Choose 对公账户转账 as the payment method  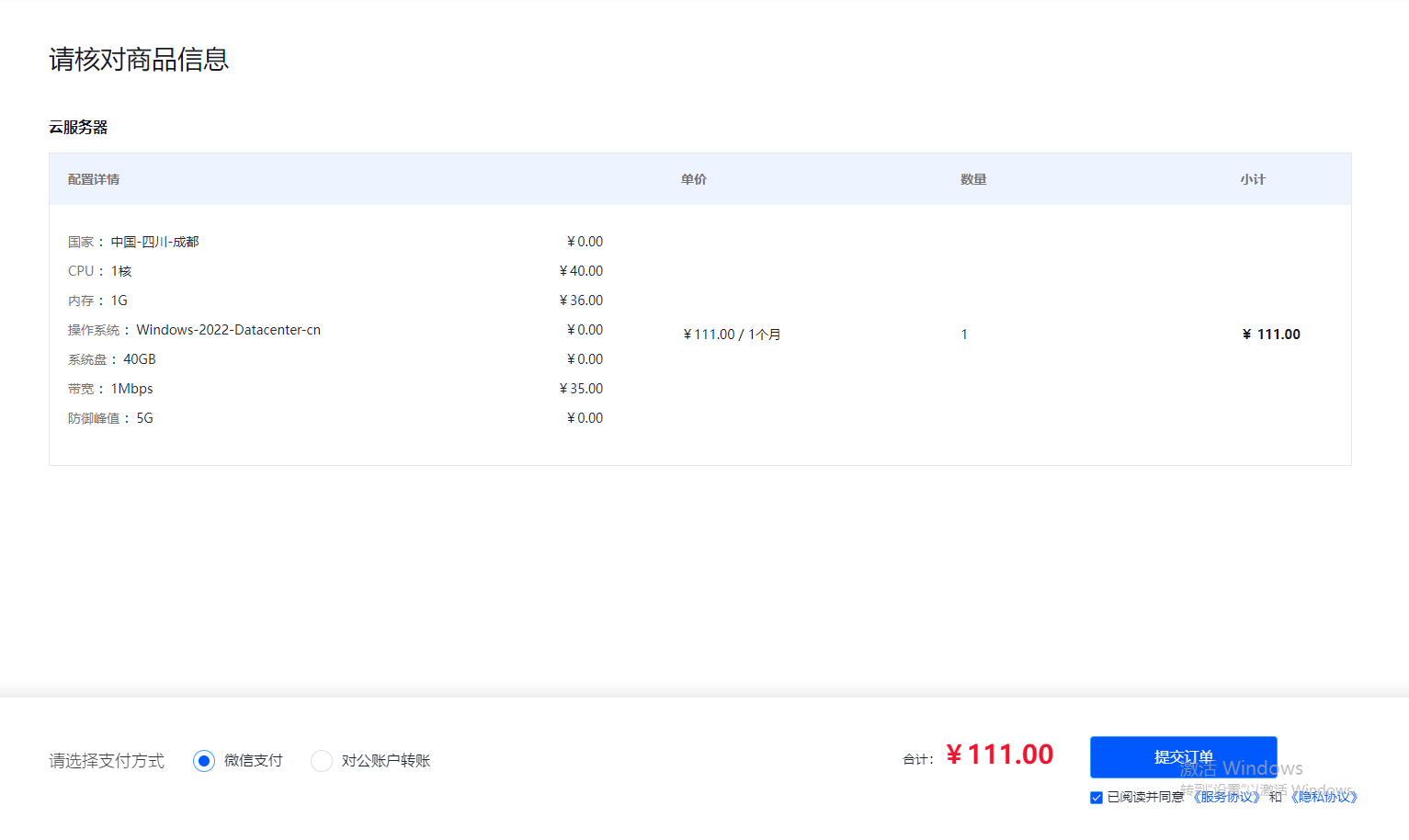pyautogui.click(x=322, y=761)
